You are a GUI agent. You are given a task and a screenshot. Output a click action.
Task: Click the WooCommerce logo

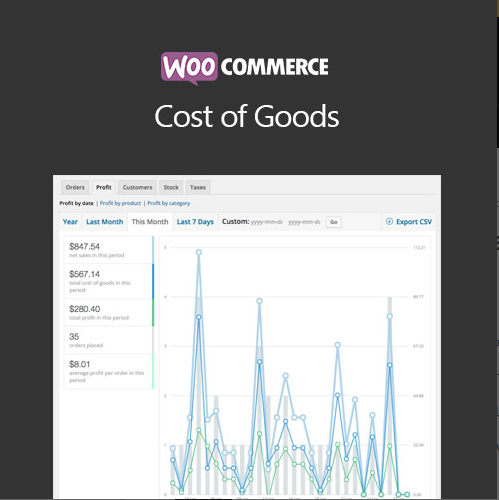(245, 68)
